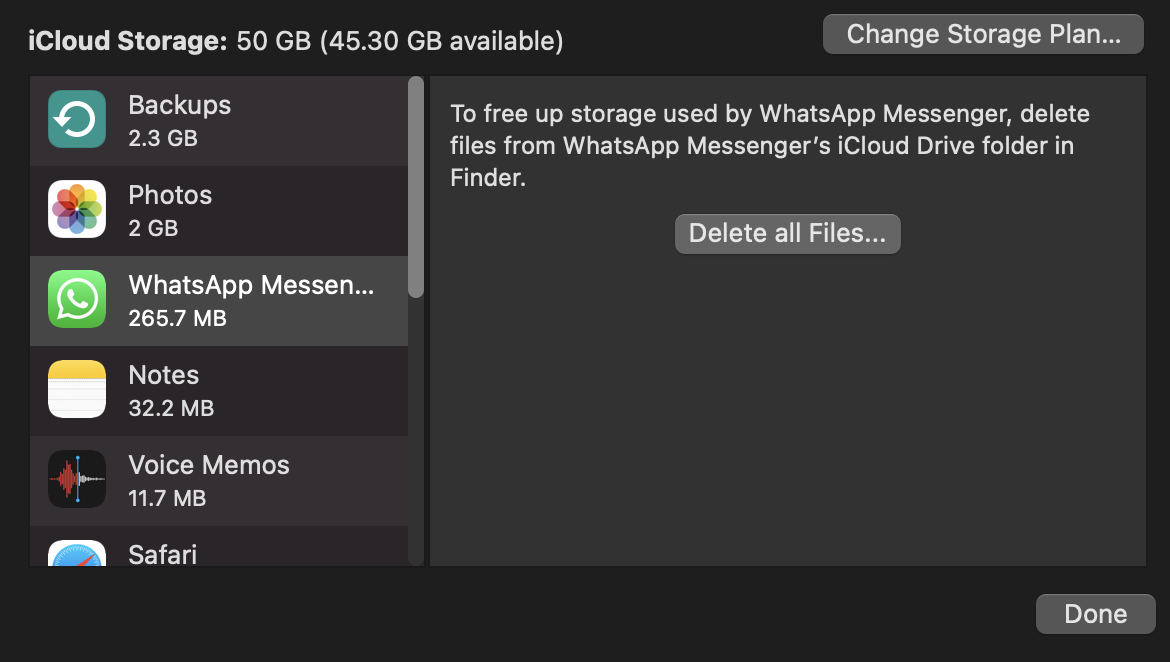This screenshot has height=662, width=1170.
Task: Select the Photos entry title
Action: pyautogui.click(x=170, y=195)
